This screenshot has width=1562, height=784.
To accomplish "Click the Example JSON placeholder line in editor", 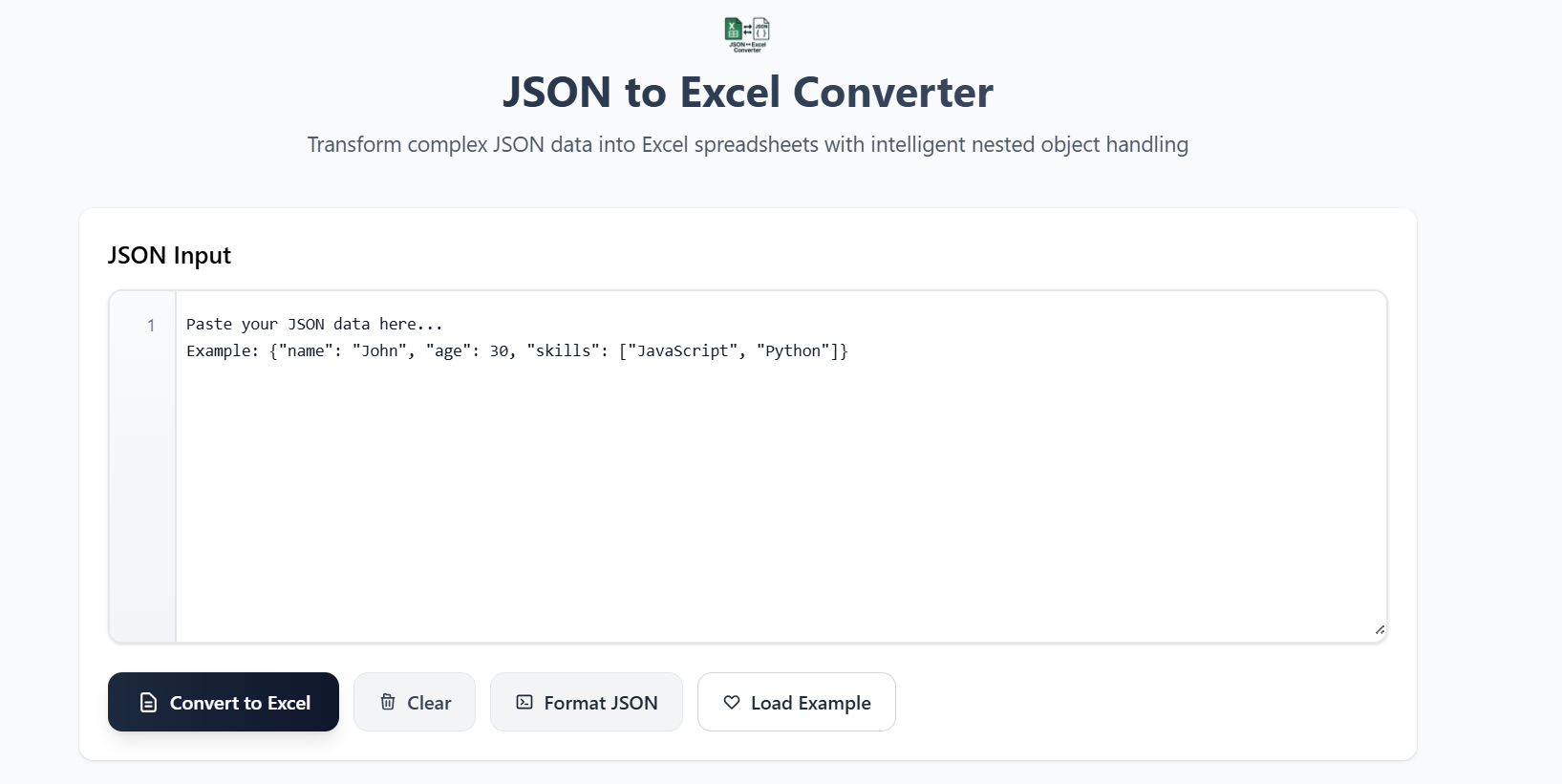I will pos(517,351).
